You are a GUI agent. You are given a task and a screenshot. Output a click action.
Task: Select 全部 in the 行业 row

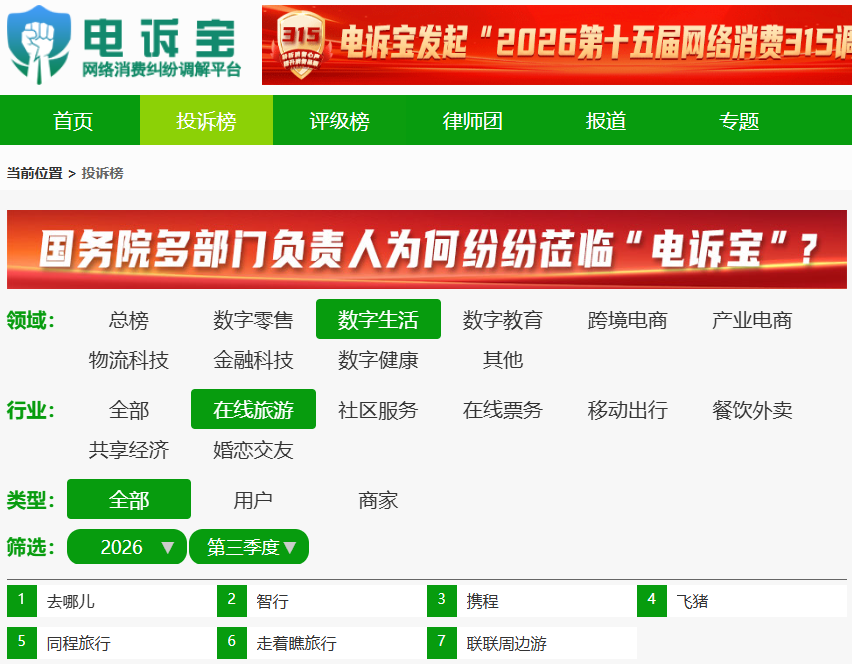(129, 410)
